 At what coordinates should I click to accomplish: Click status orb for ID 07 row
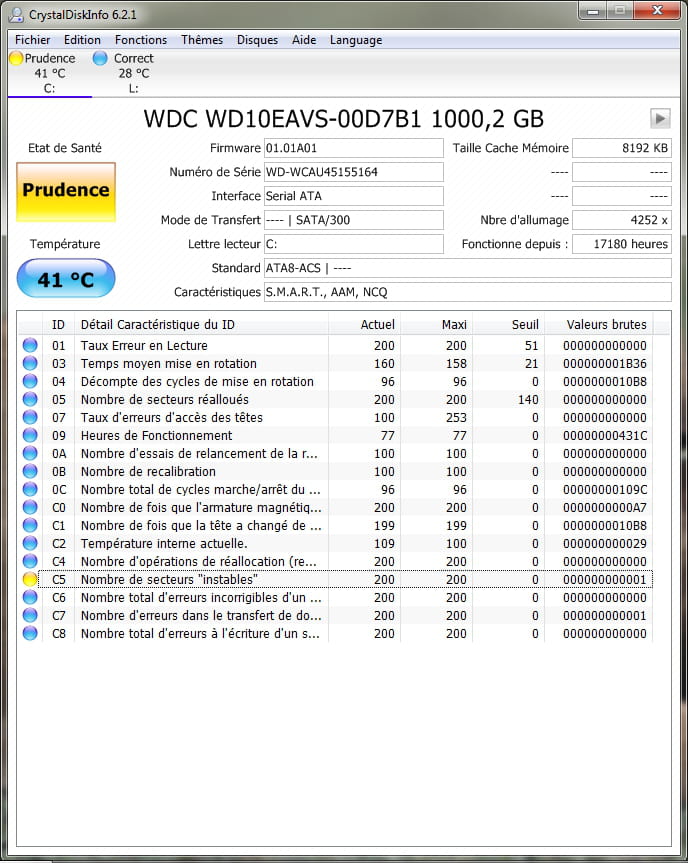pyautogui.click(x=30, y=417)
